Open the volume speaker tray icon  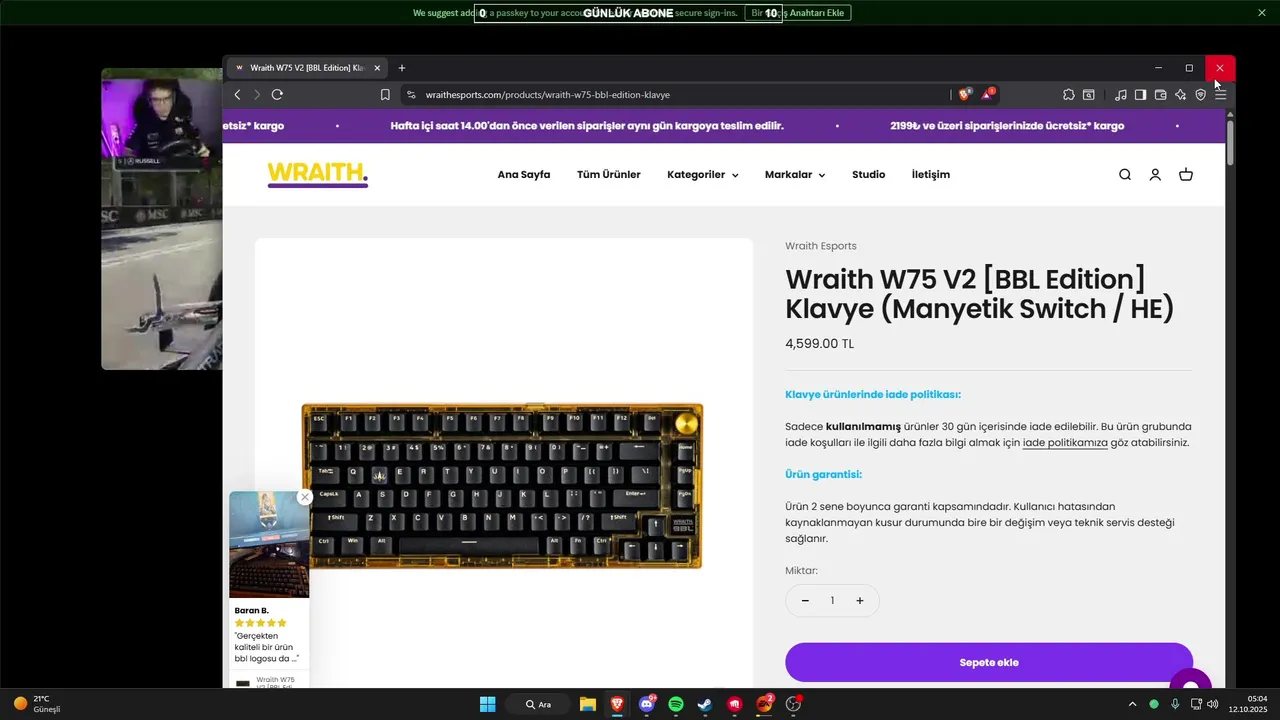click(x=1213, y=704)
